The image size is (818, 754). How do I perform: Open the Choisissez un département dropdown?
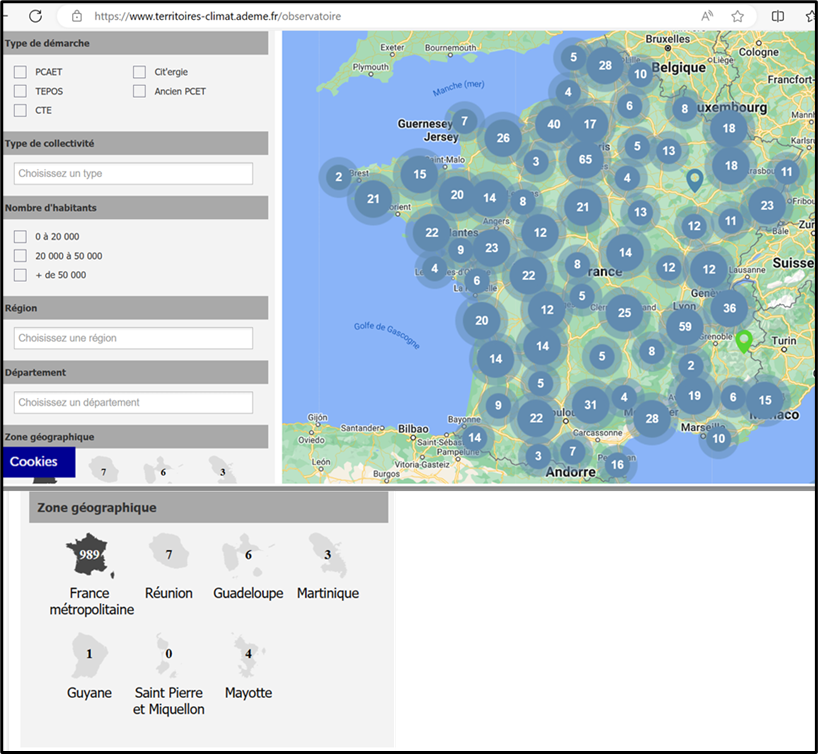(134, 402)
